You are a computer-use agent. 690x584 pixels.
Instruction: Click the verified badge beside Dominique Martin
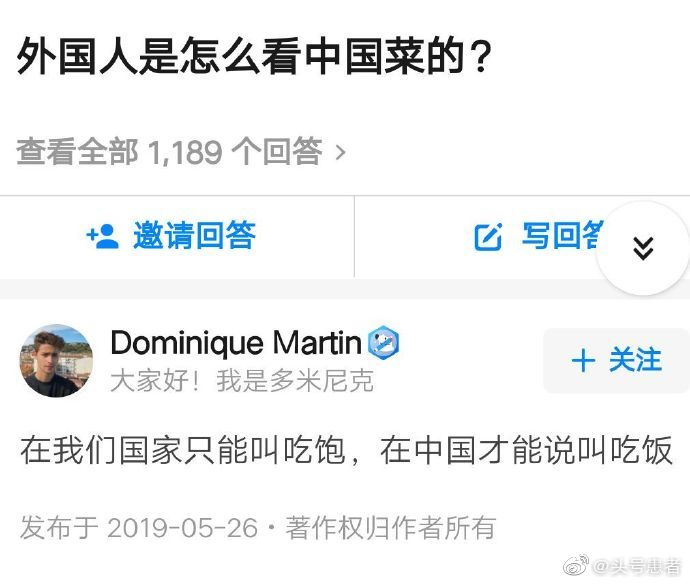click(x=383, y=343)
